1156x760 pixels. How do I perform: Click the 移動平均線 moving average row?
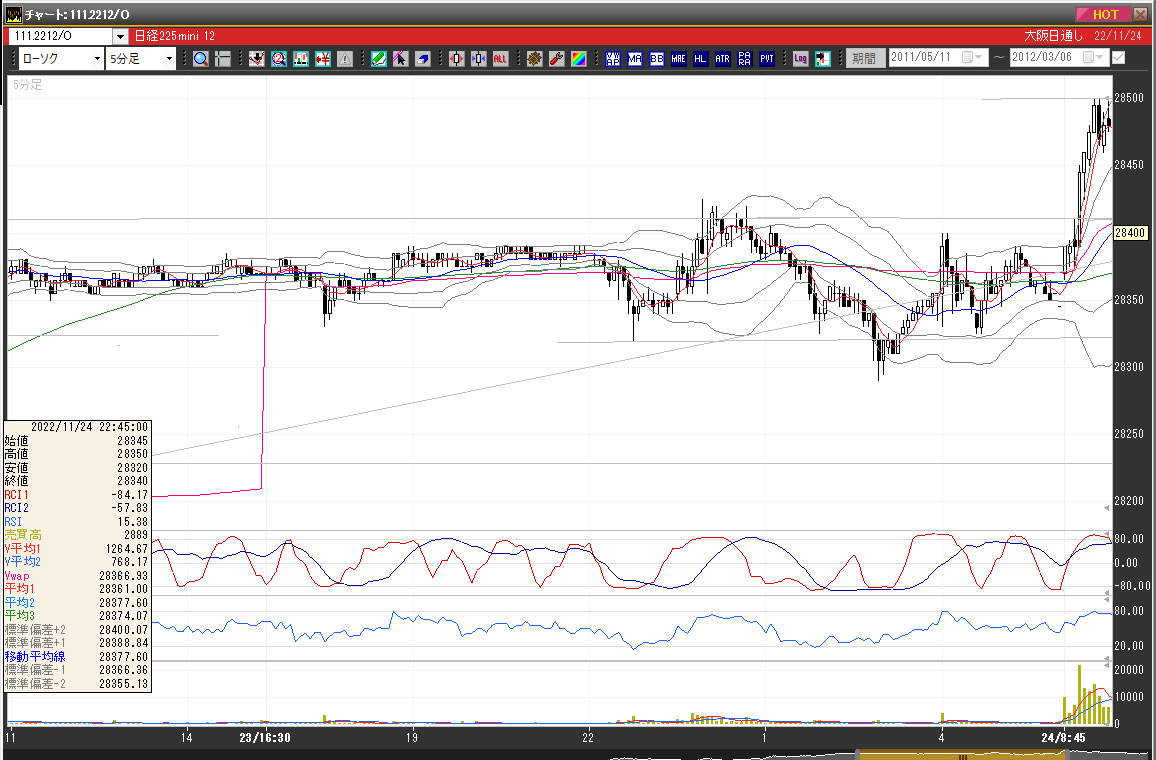[x=77, y=656]
